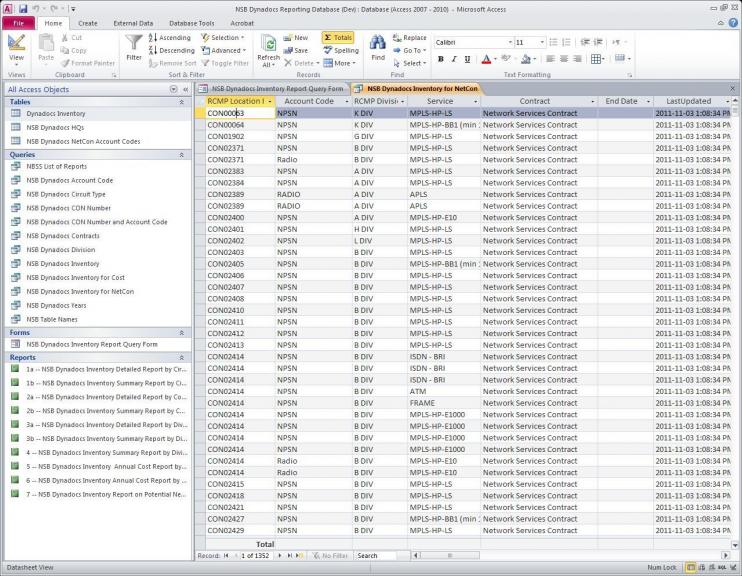This screenshot has width=742, height=576.
Task: Apply Underline formatting
Action: tap(467, 59)
